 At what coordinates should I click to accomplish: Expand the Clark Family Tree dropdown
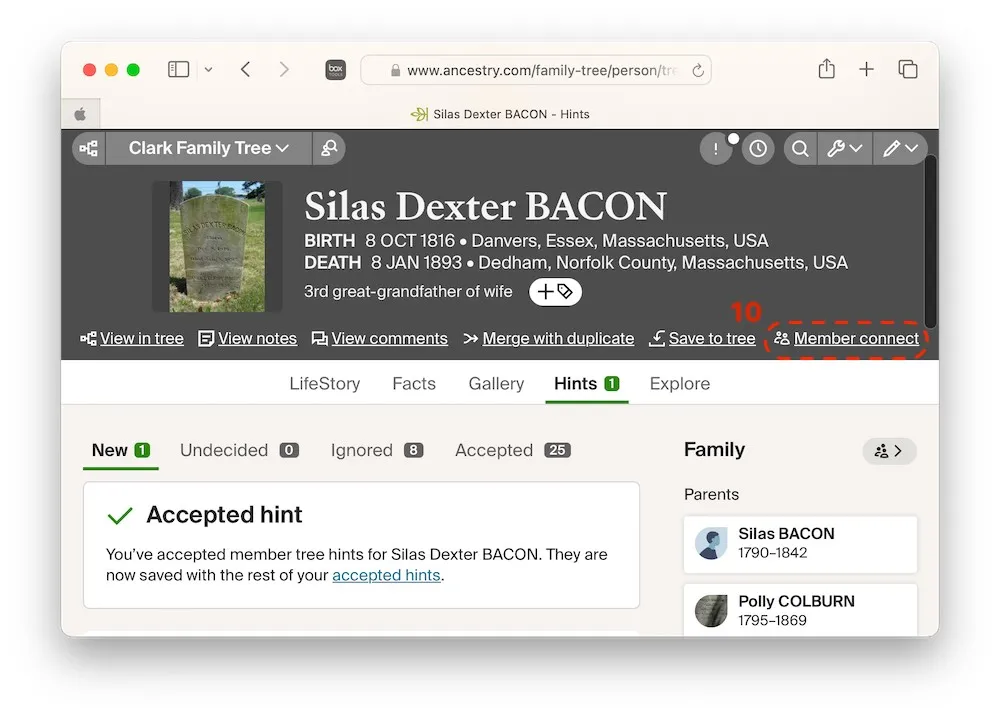coord(209,149)
